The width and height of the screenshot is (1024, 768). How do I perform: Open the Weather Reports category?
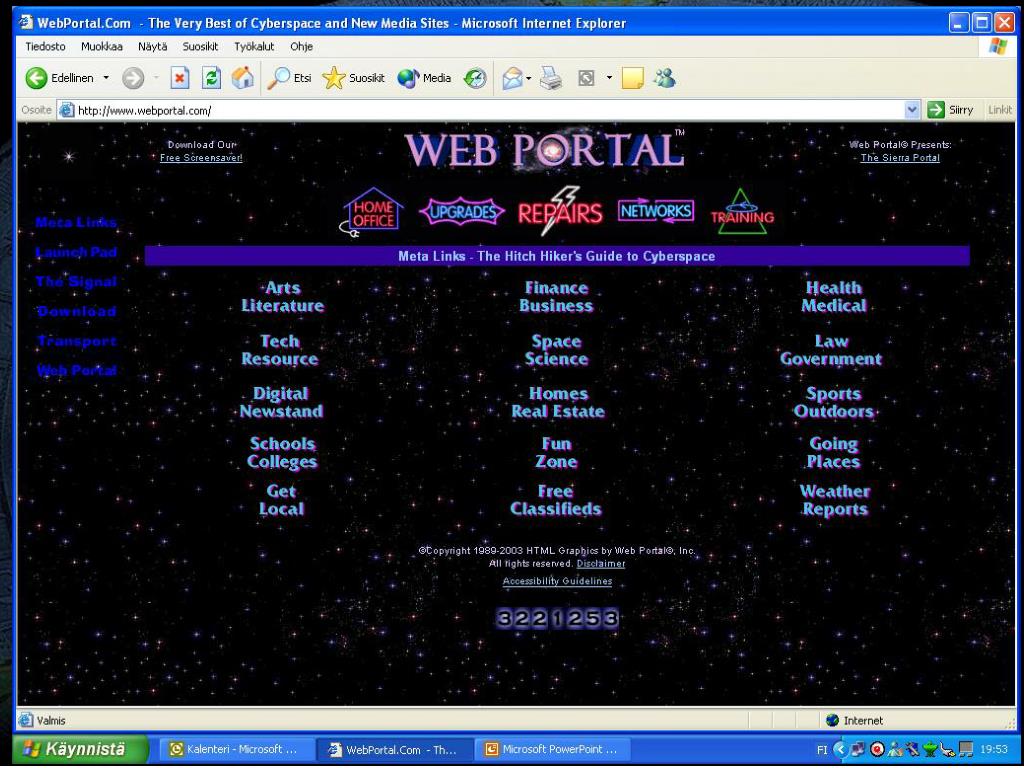pyautogui.click(x=835, y=500)
